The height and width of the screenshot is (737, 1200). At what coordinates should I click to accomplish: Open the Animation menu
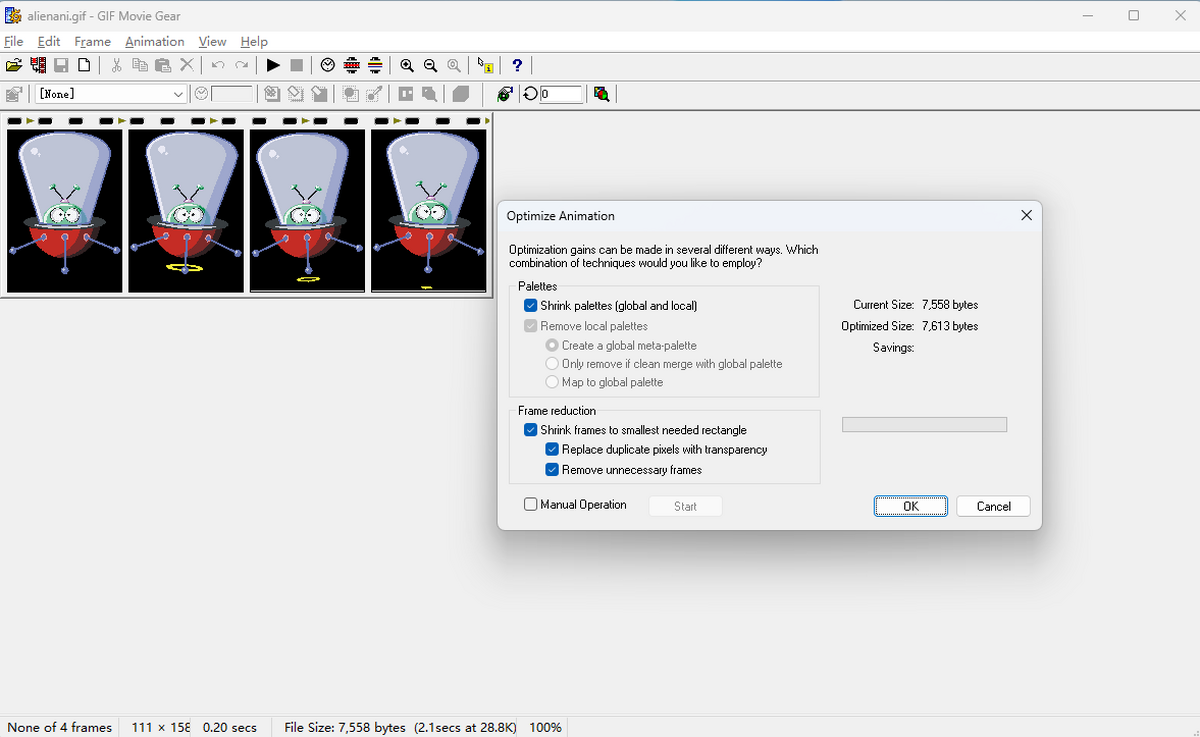154,41
